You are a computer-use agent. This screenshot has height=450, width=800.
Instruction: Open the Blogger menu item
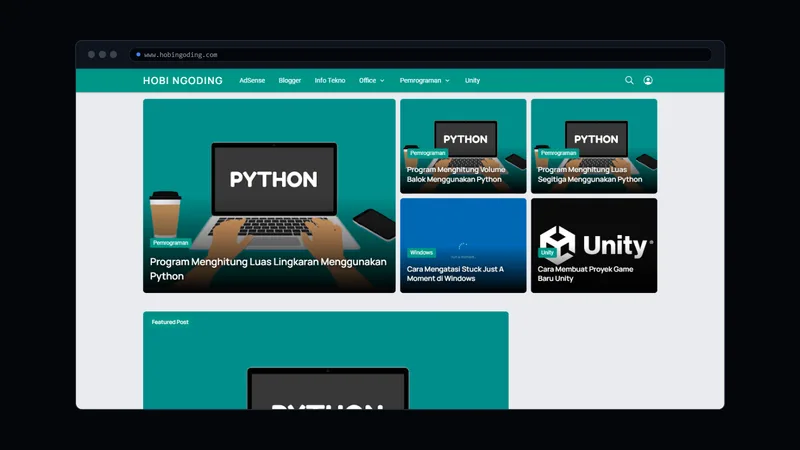pos(290,81)
